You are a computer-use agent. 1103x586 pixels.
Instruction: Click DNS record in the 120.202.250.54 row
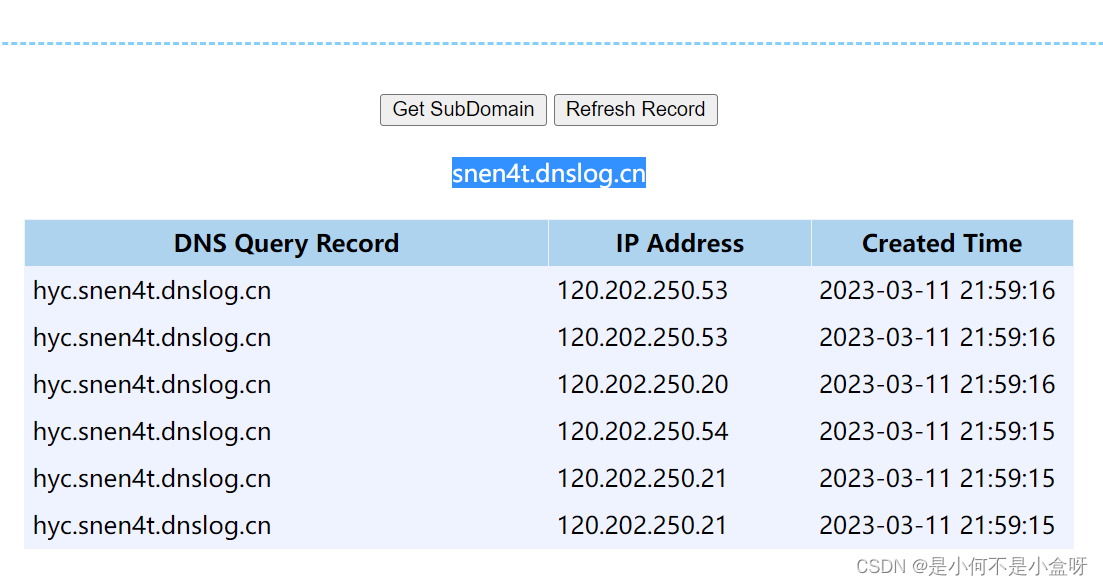pyautogui.click(x=152, y=432)
